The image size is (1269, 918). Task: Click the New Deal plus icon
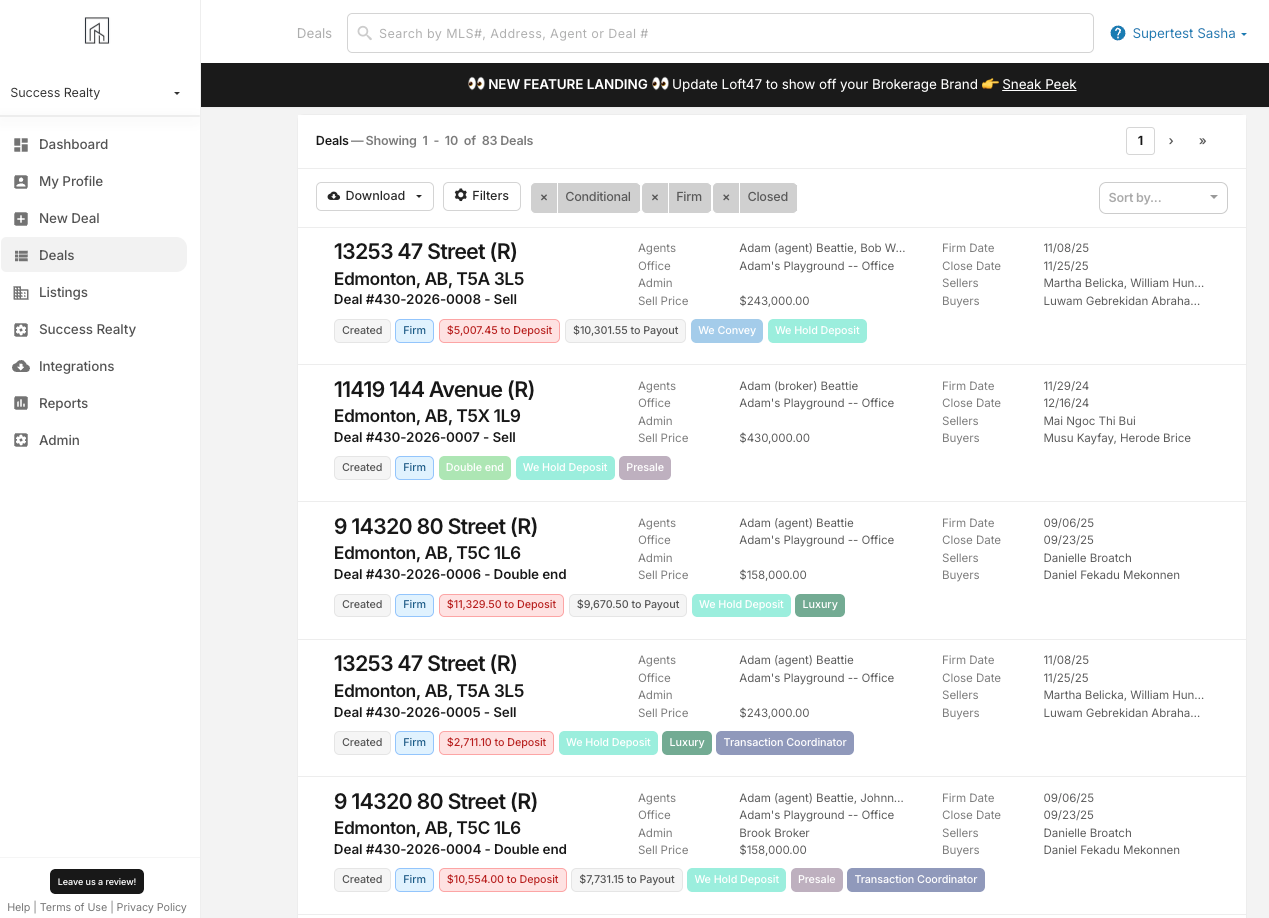(x=21, y=219)
